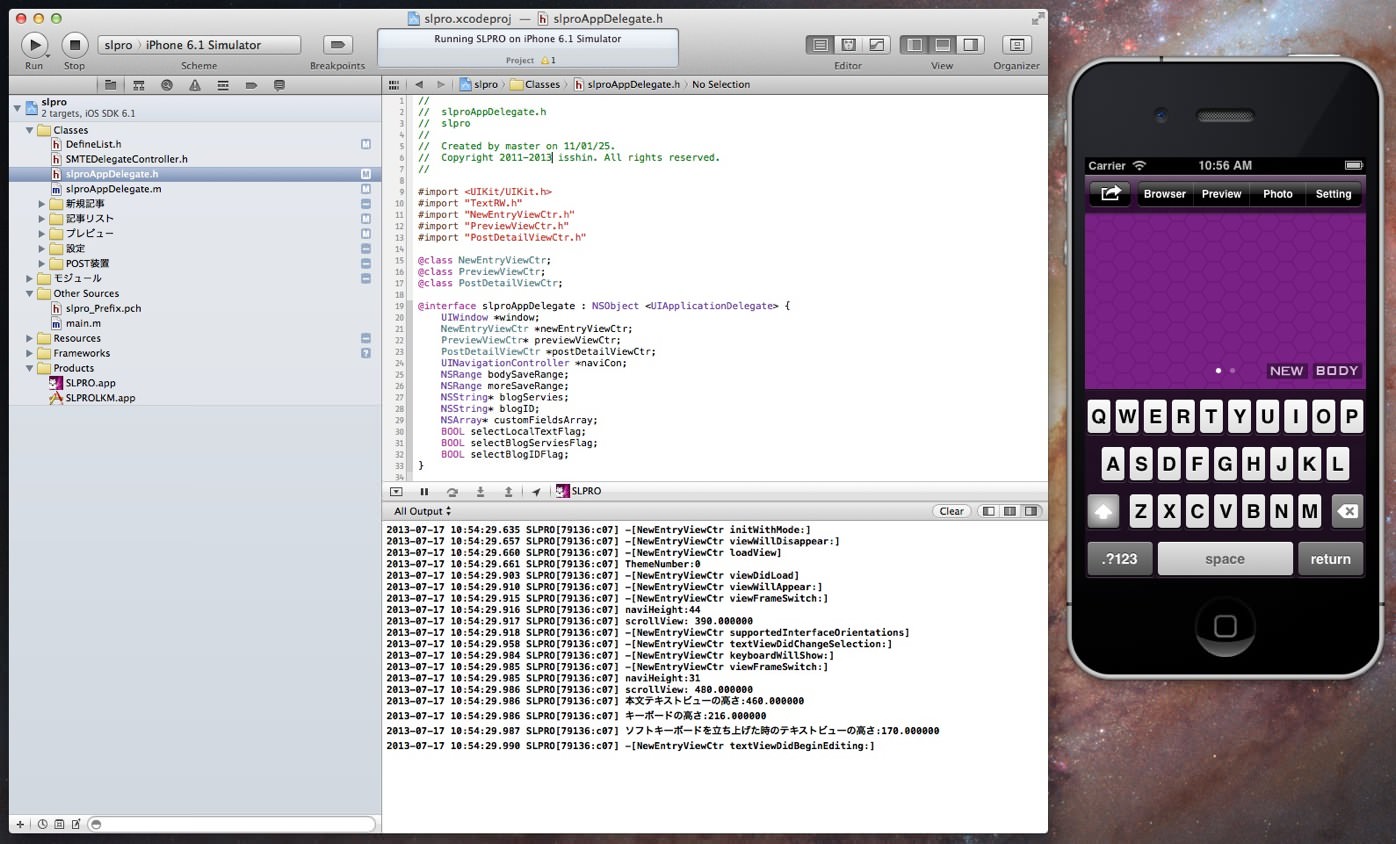Screen dimensions: 1396x844
Task: Show only the console view
Action: 1031,511
